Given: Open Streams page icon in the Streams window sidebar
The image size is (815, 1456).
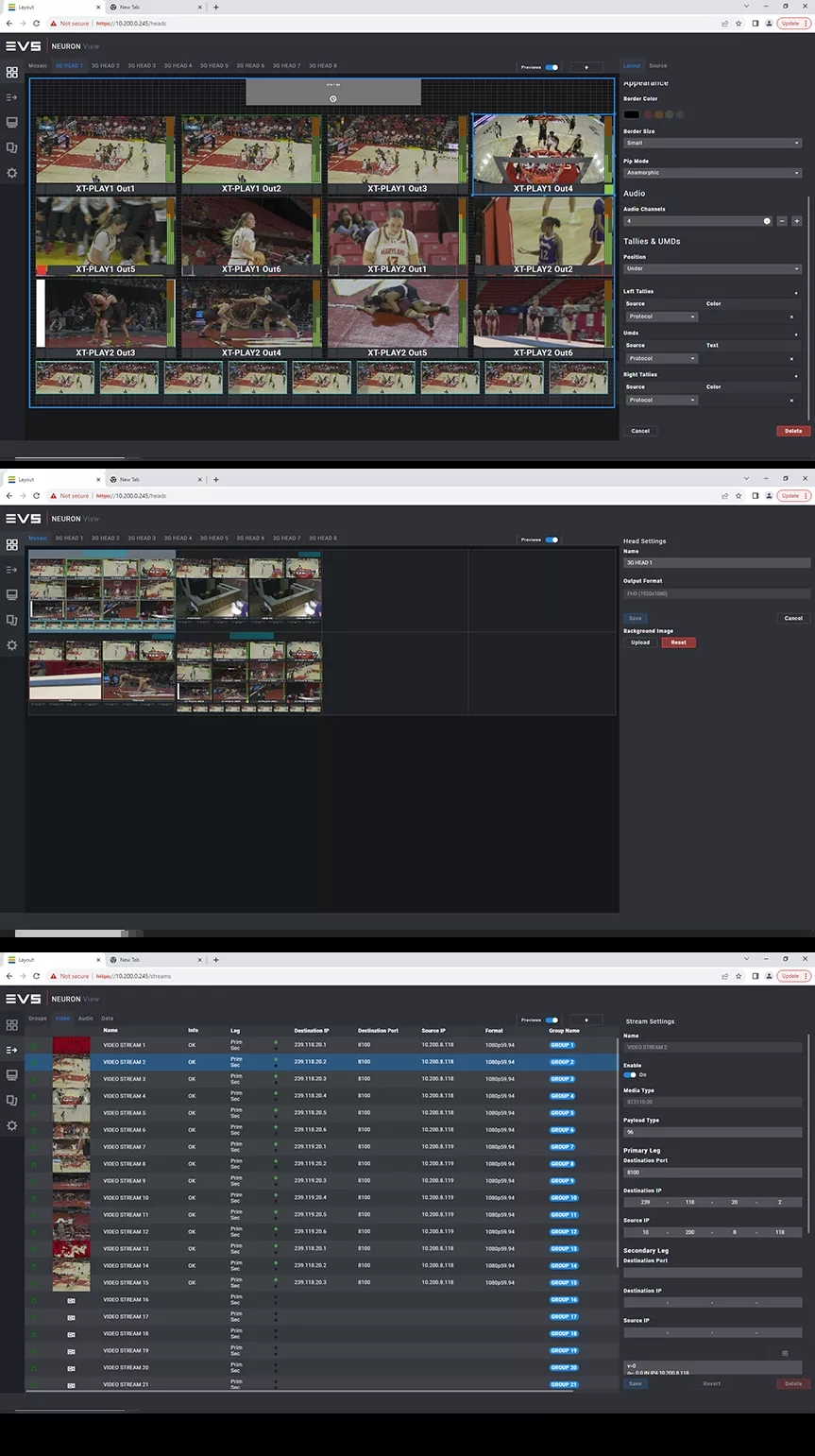Looking at the screenshot, I should (x=11, y=1050).
